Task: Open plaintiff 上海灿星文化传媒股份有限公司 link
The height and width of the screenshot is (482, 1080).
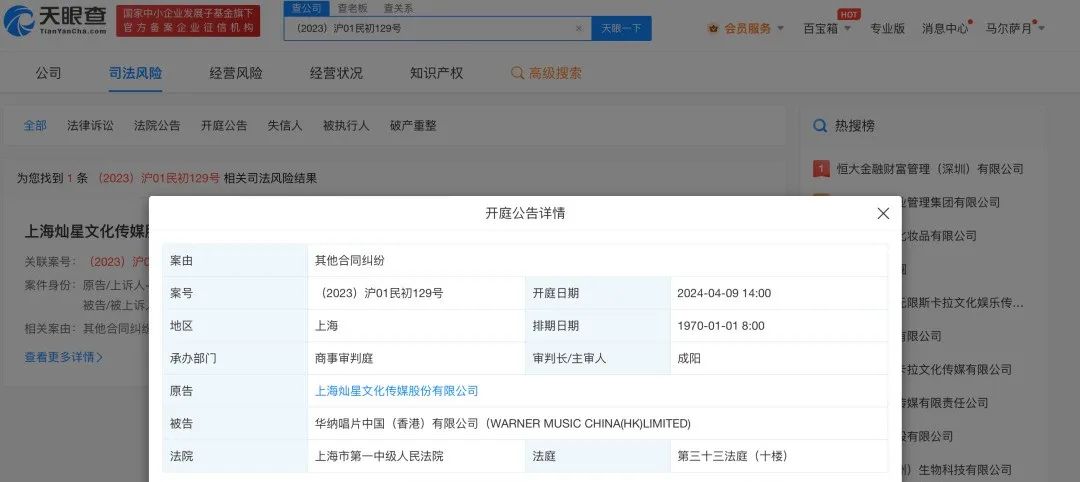Action: click(x=396, y=391)
